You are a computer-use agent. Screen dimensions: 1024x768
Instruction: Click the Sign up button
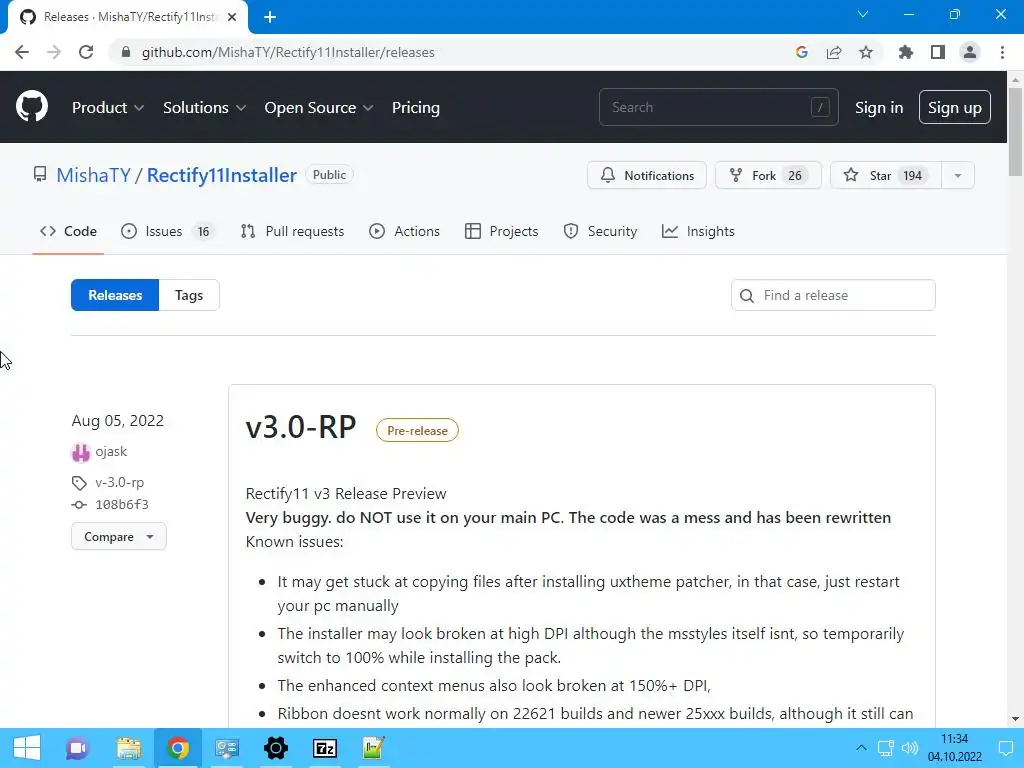coord(954,107)
